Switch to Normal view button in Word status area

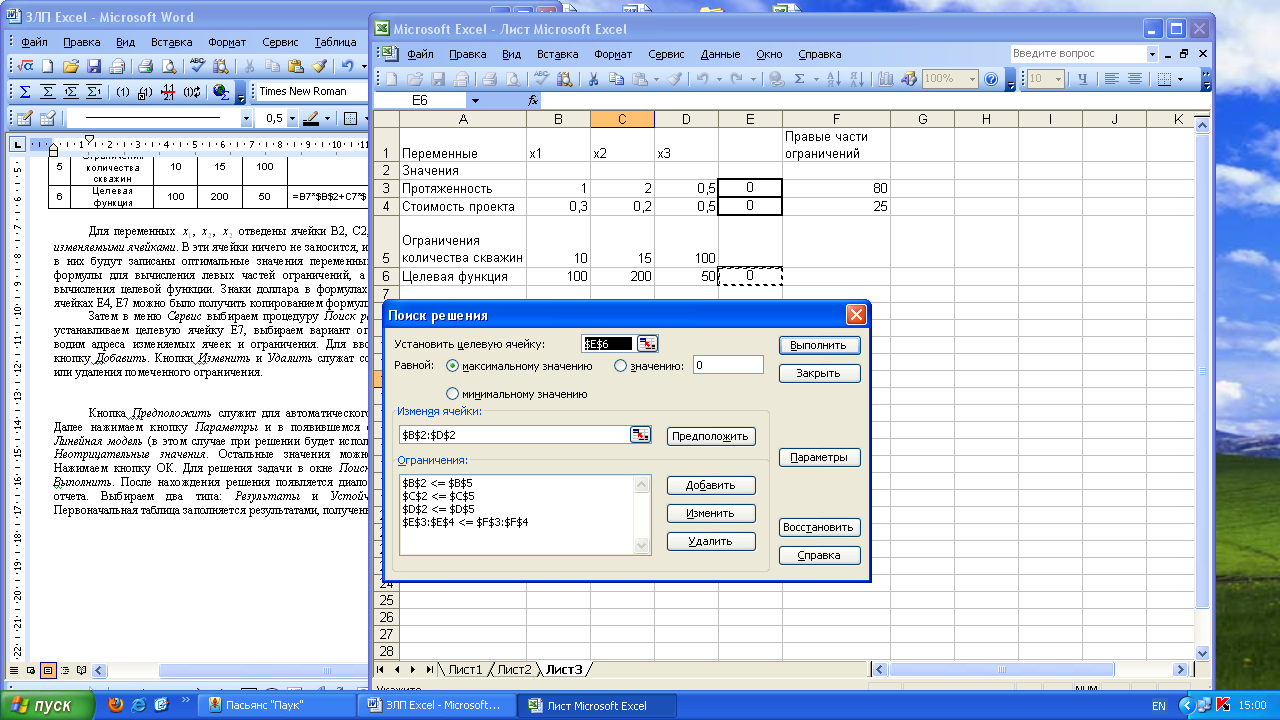point(14,670)
